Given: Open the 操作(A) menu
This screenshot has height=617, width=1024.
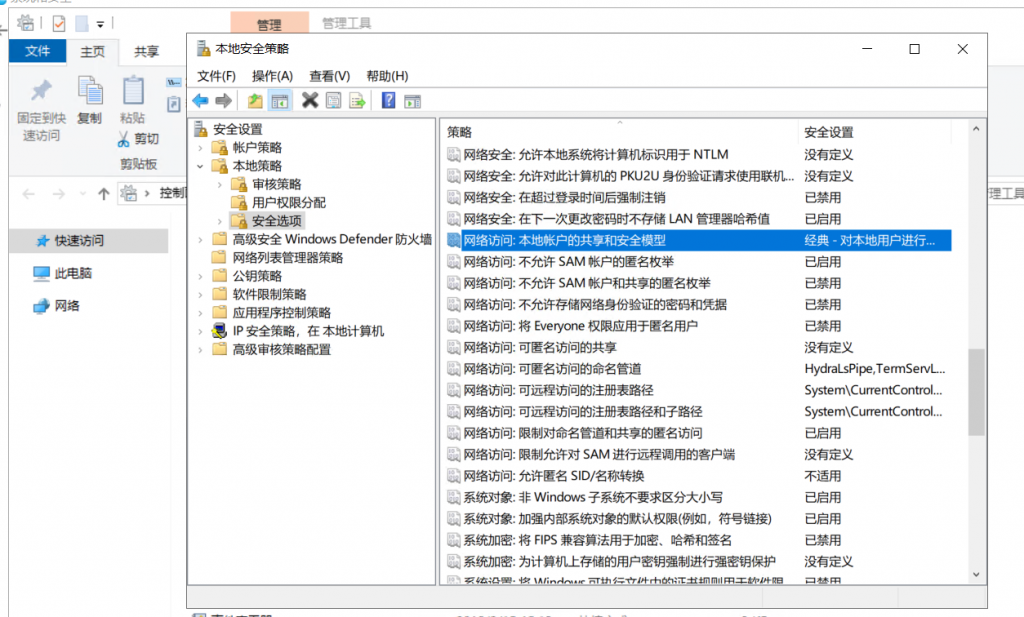Looking at the screenshot, I should tap(272, 76).
